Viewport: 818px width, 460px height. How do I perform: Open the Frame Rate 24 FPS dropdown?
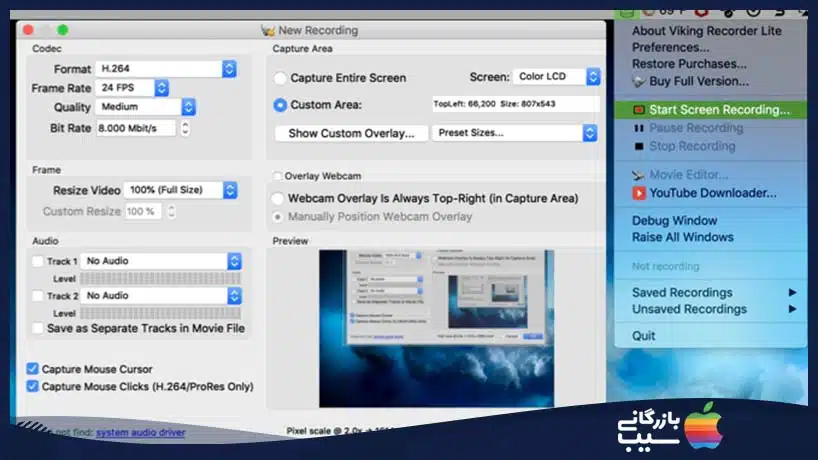(133, 88)
